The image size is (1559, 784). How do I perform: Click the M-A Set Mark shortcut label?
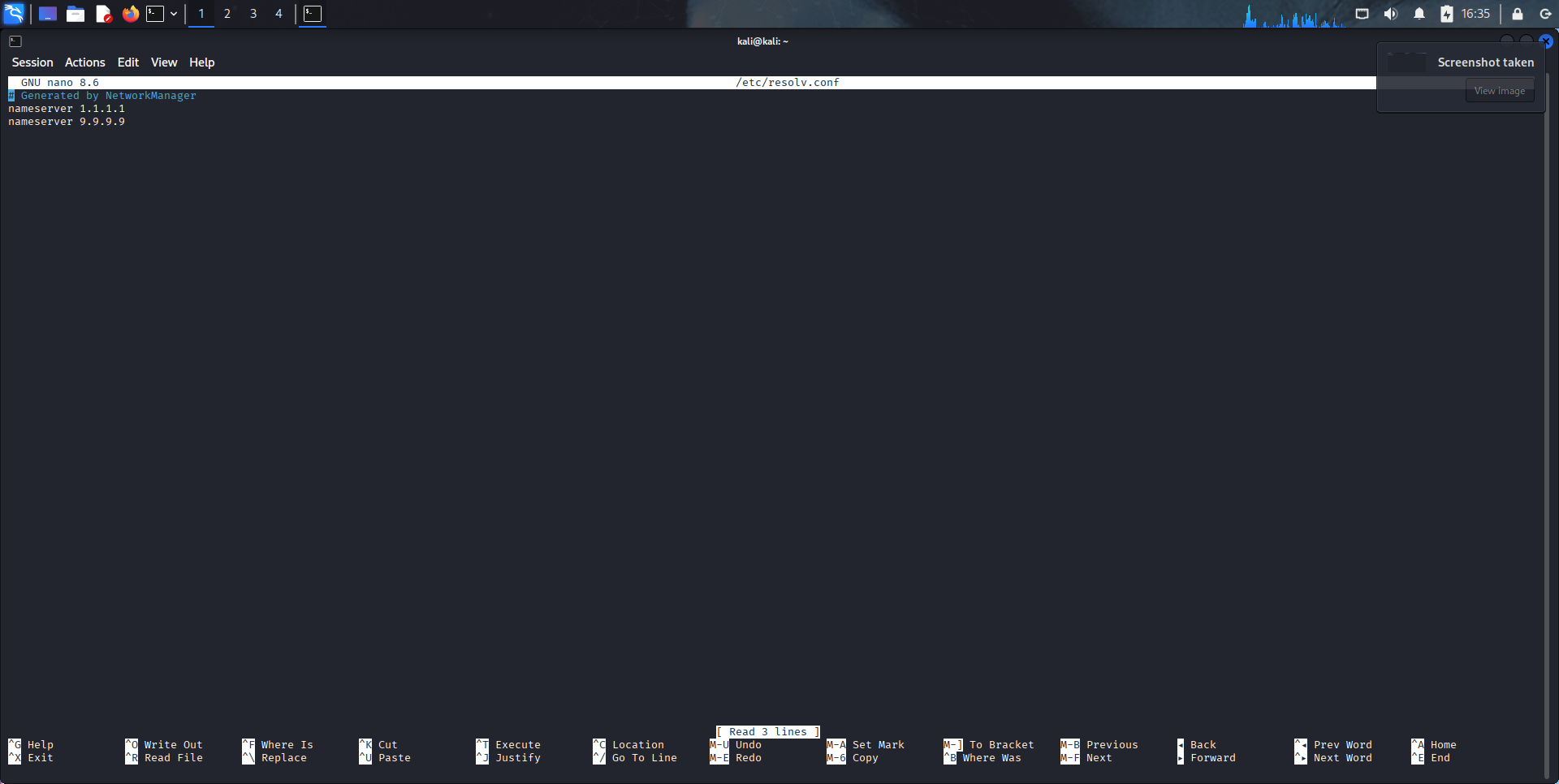coord(866,745)
